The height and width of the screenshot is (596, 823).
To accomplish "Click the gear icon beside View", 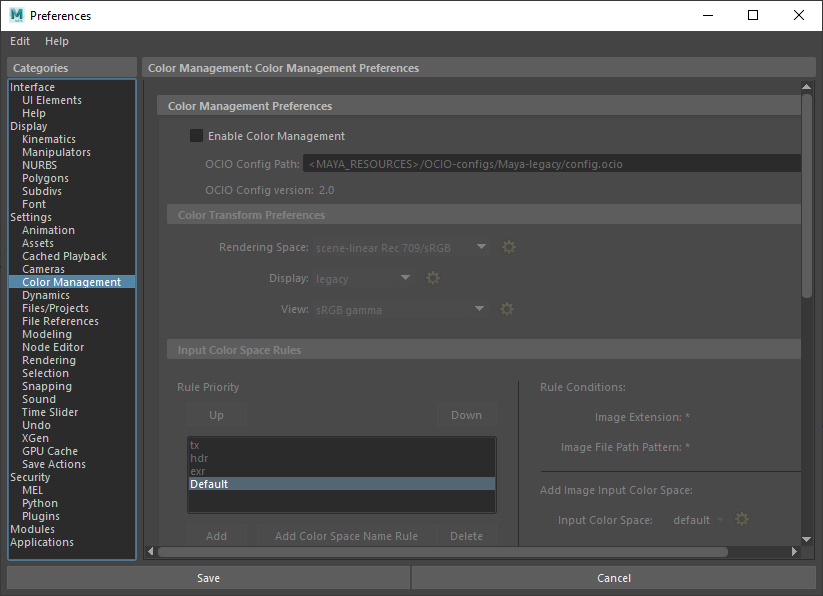I will (507, 309).
